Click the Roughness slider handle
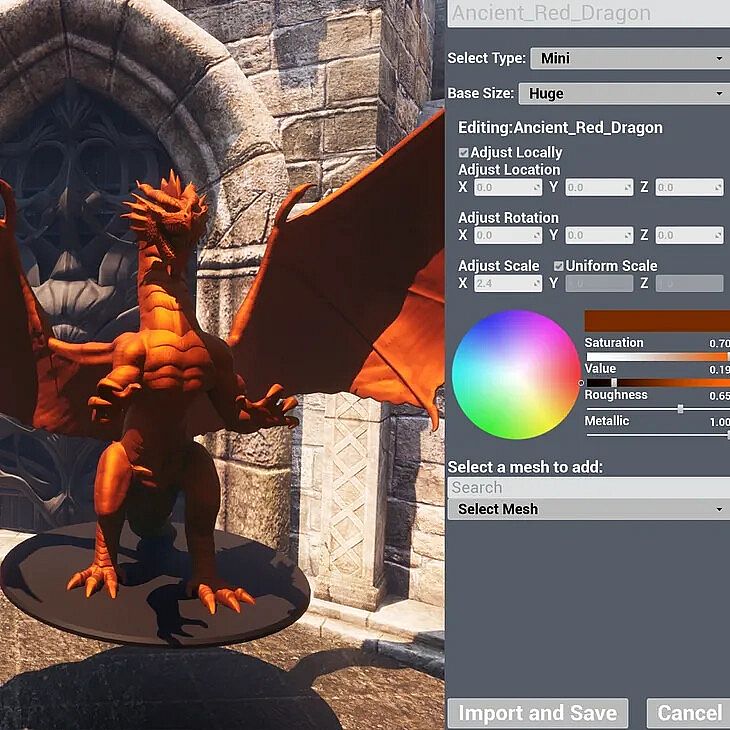The height and width of the screenshot is (730, 730). (x=680, y=409)
